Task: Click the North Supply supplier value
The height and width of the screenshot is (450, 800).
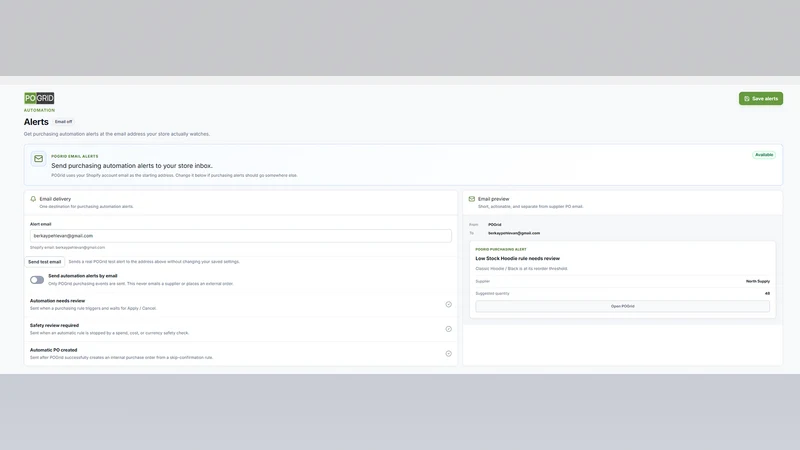Action: tap(758, 281)
